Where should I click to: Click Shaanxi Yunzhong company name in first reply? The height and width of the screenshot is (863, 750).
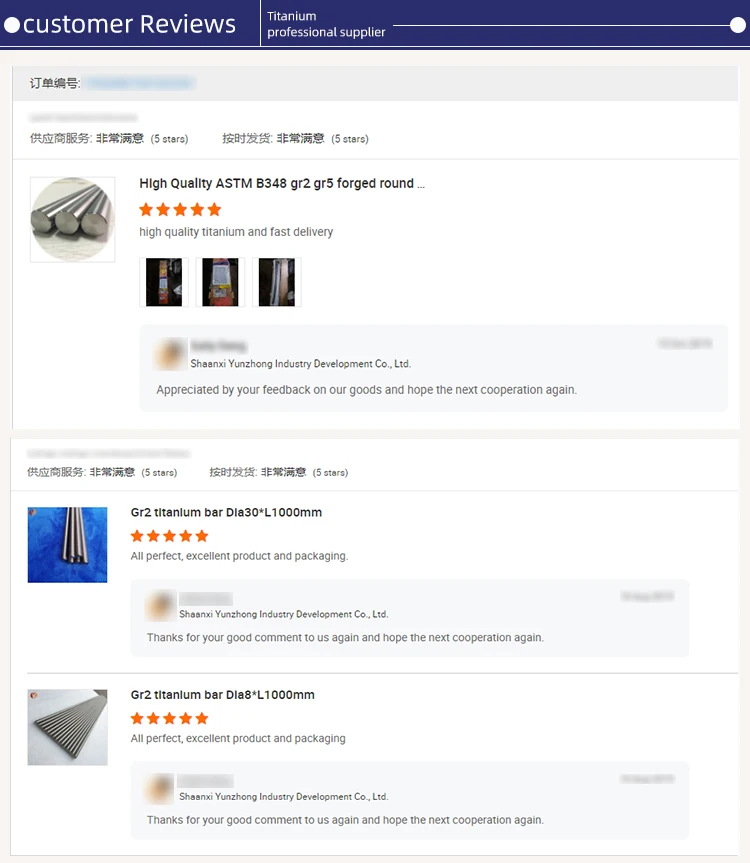(x=300, y=364)
